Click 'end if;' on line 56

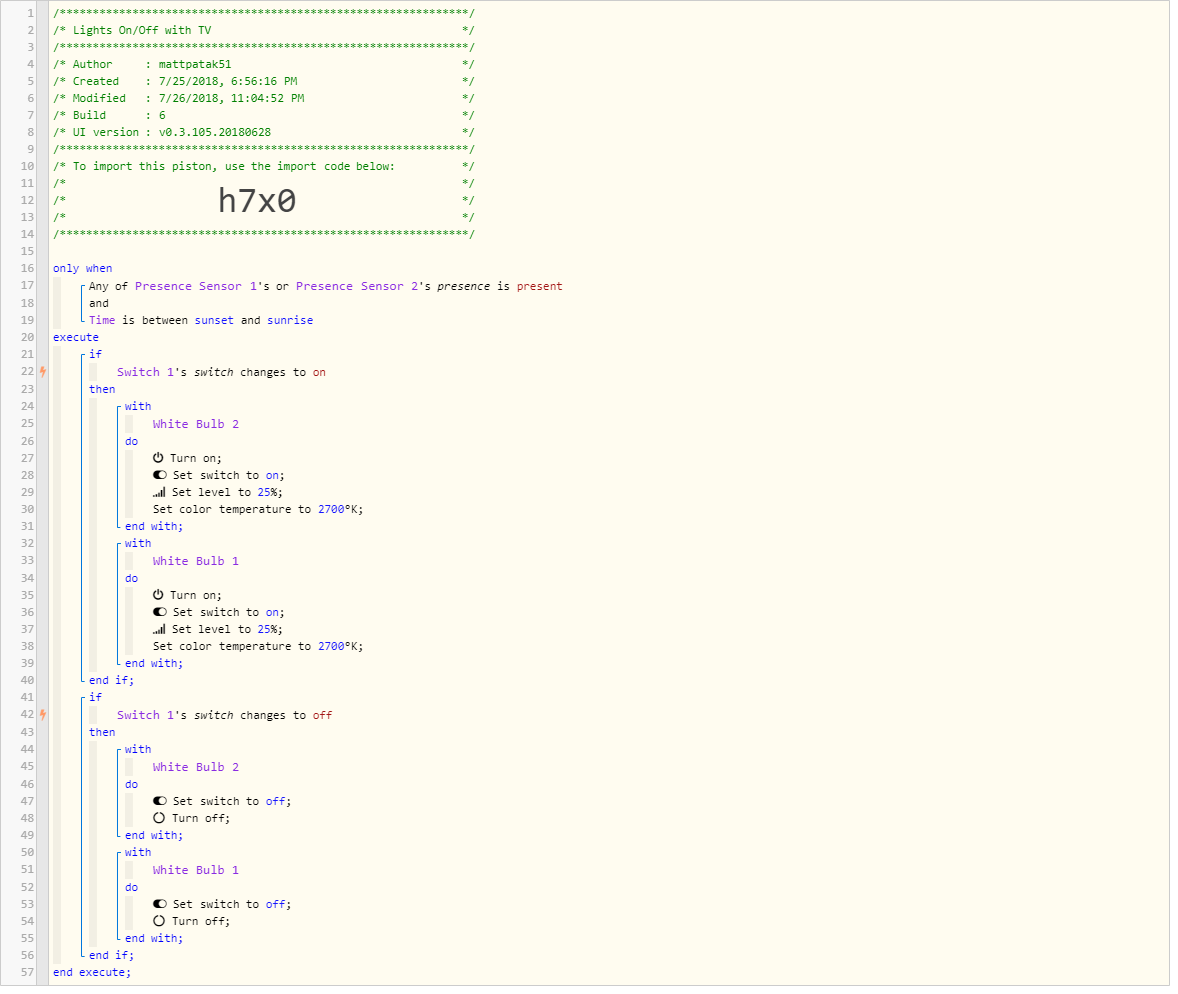(111, 956)
